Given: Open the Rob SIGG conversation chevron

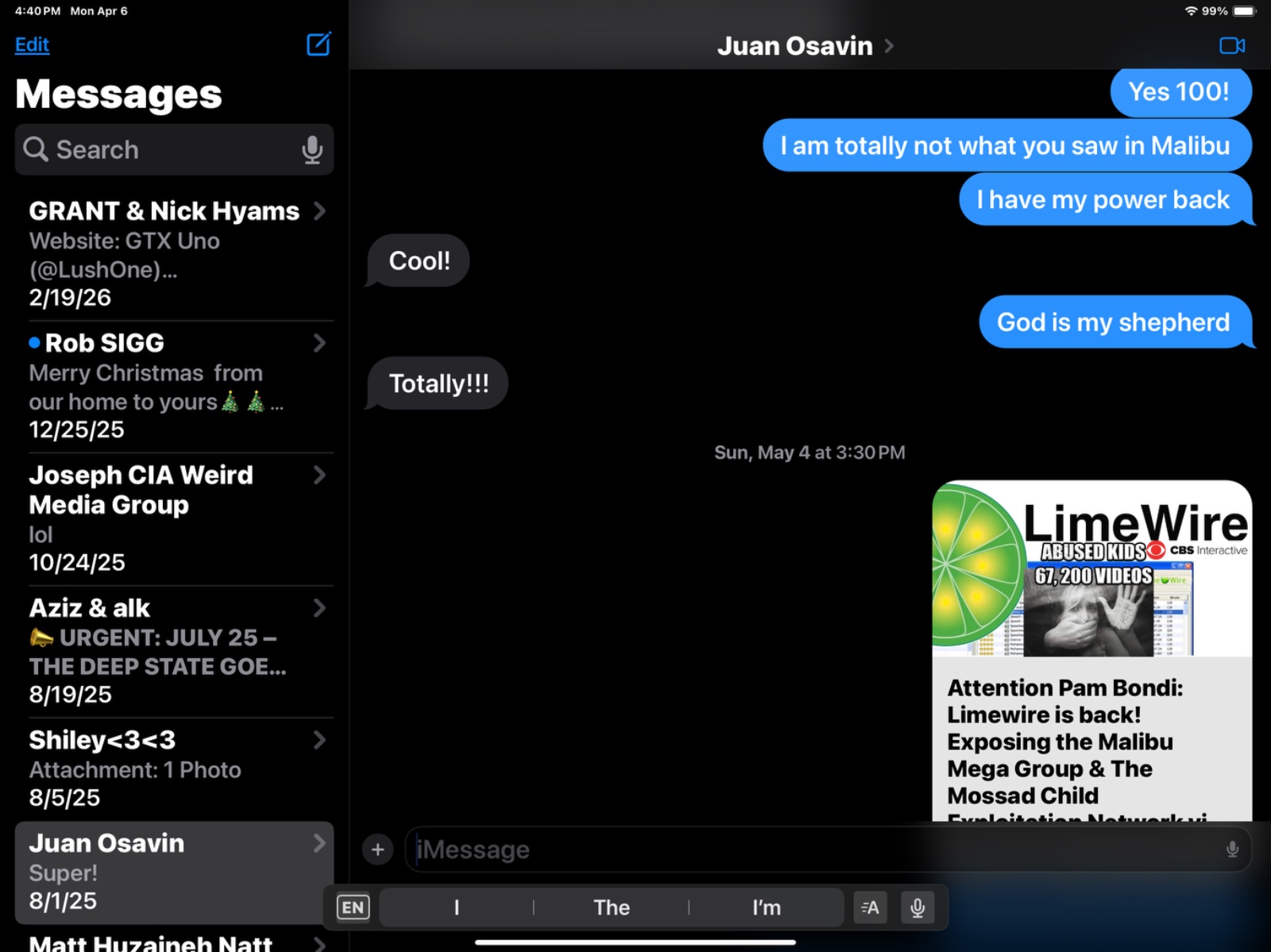Looking at the screenshot, I should coord(319,343).
